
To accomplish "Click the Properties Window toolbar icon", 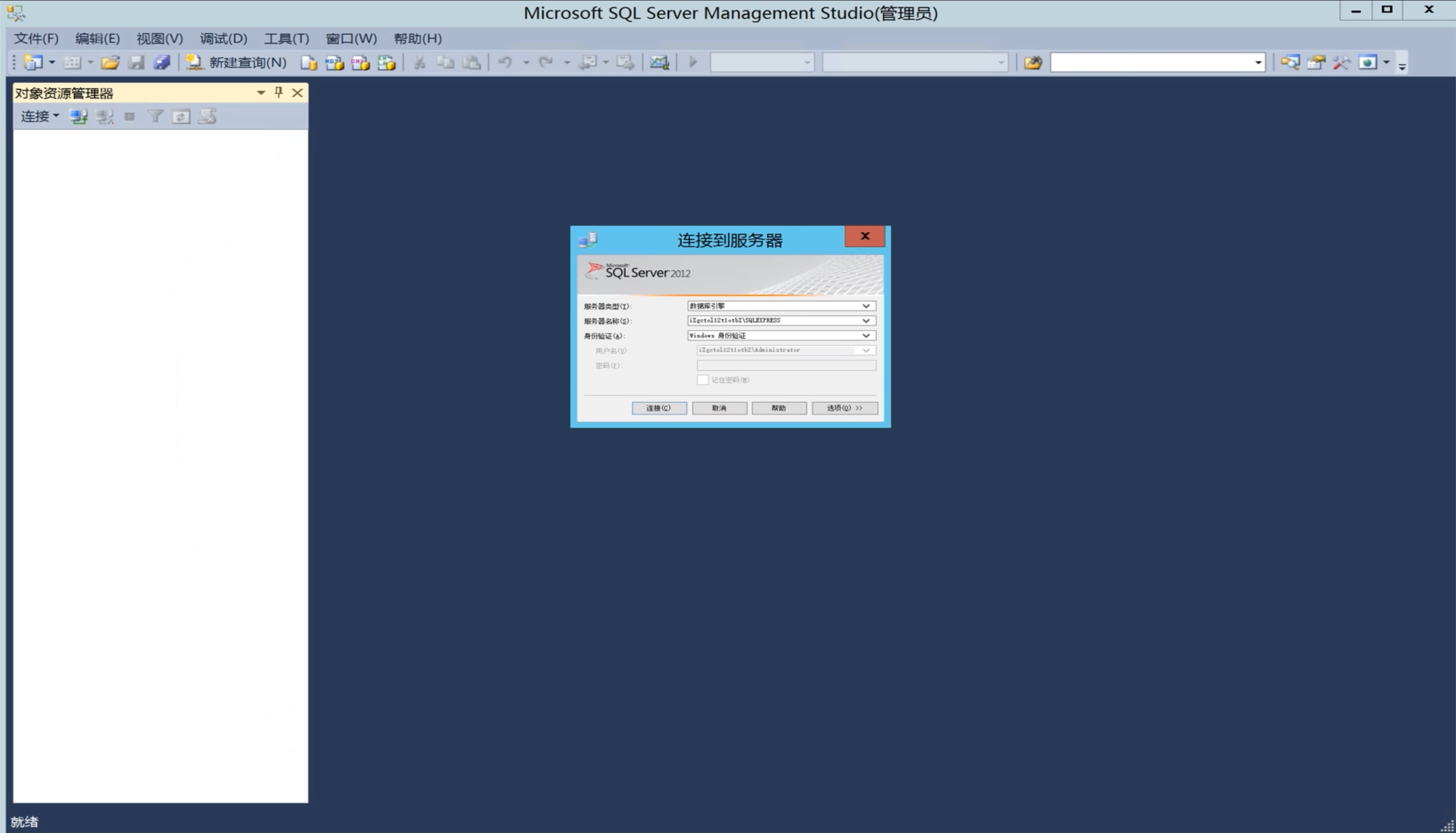I will click(1316, 62).
